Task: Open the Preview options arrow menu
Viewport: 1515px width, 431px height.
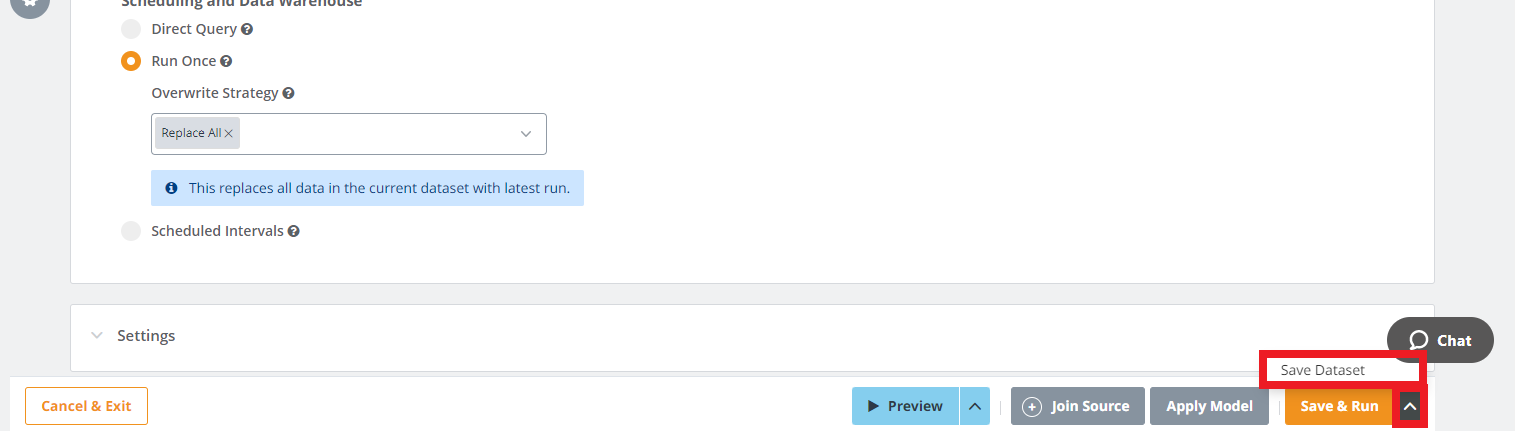Action: click(975, 406)
